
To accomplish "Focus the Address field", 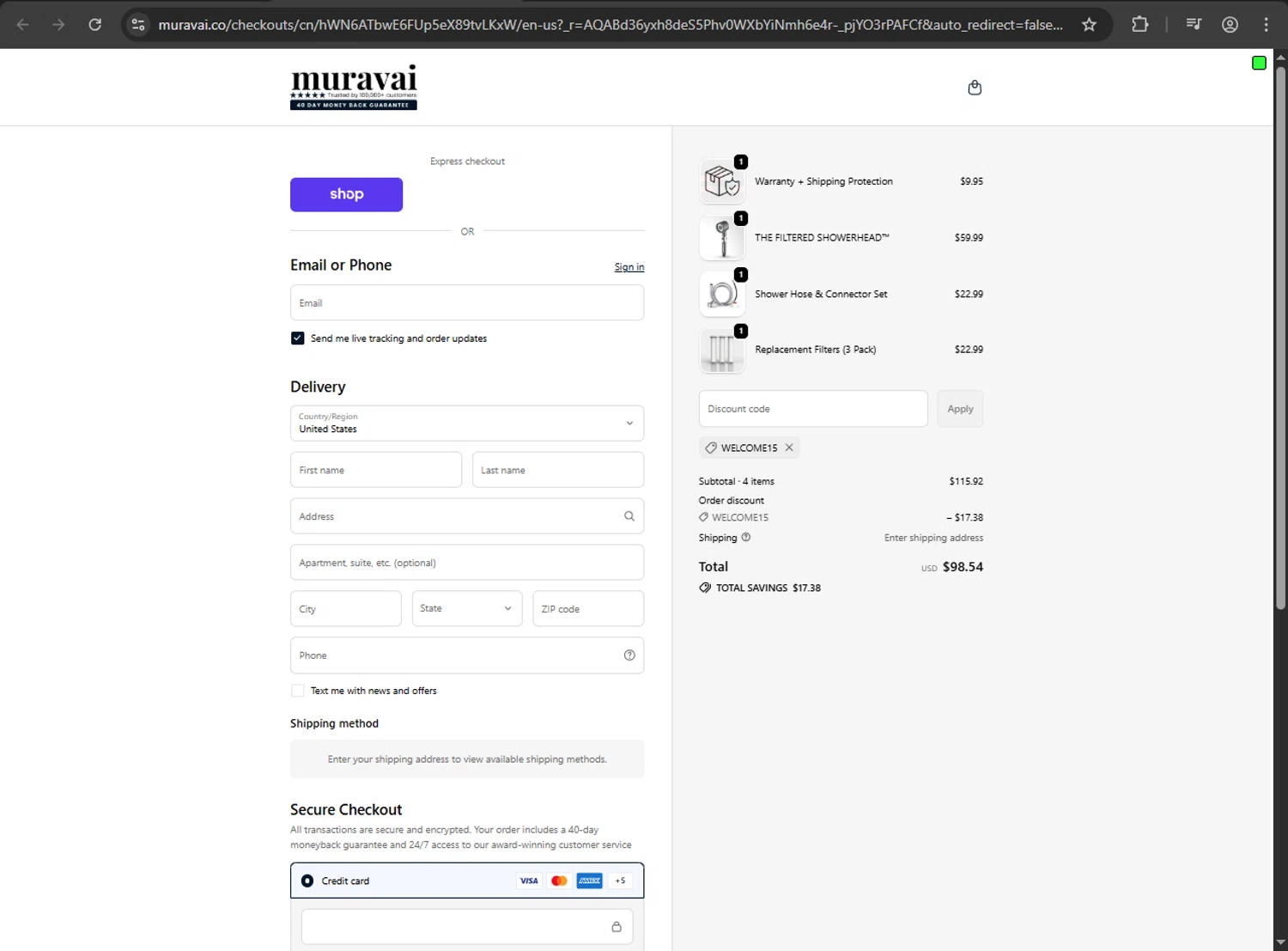I will tap(467, 516).
